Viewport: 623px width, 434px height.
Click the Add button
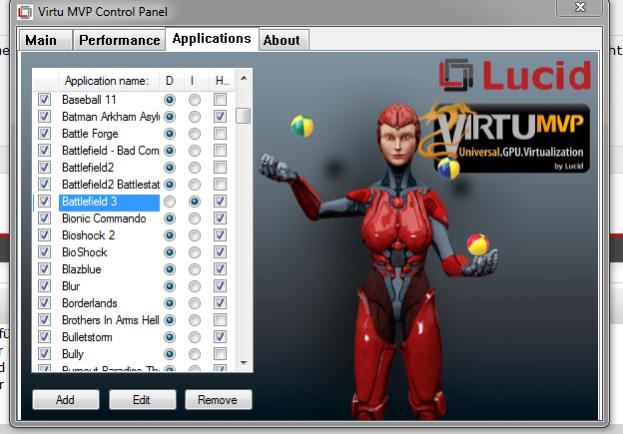coord(66,399)
